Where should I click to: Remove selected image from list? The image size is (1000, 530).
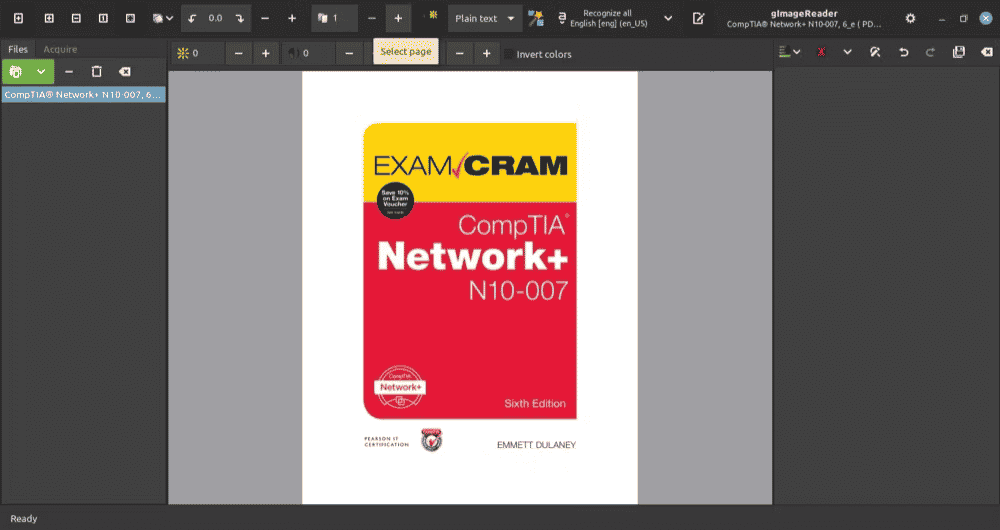69,71
